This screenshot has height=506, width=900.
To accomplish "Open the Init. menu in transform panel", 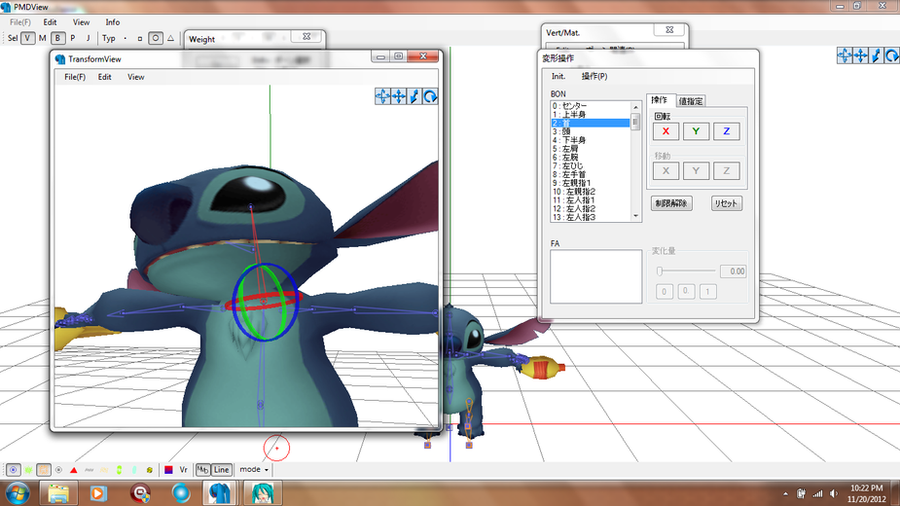I will point(558,76).
